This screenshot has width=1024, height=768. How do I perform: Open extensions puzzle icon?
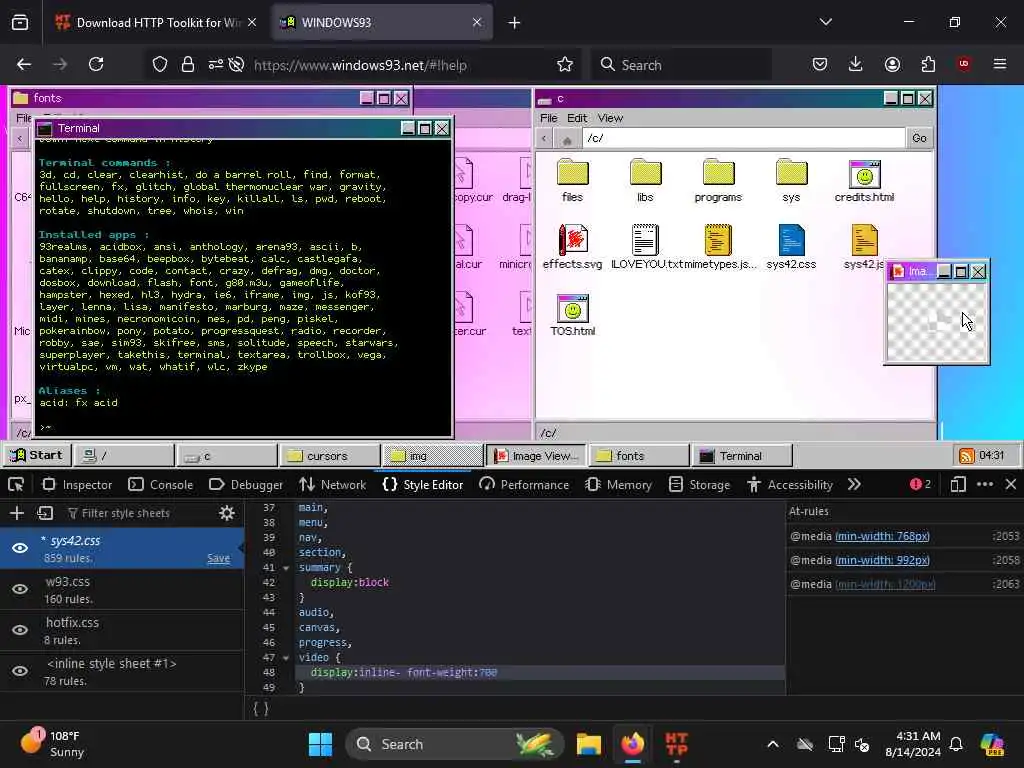(928, 64)
